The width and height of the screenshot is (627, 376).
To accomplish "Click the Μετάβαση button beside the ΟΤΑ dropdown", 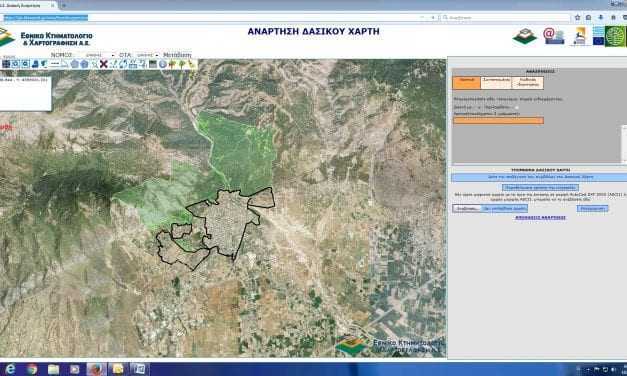I will (x=177, y=55).
